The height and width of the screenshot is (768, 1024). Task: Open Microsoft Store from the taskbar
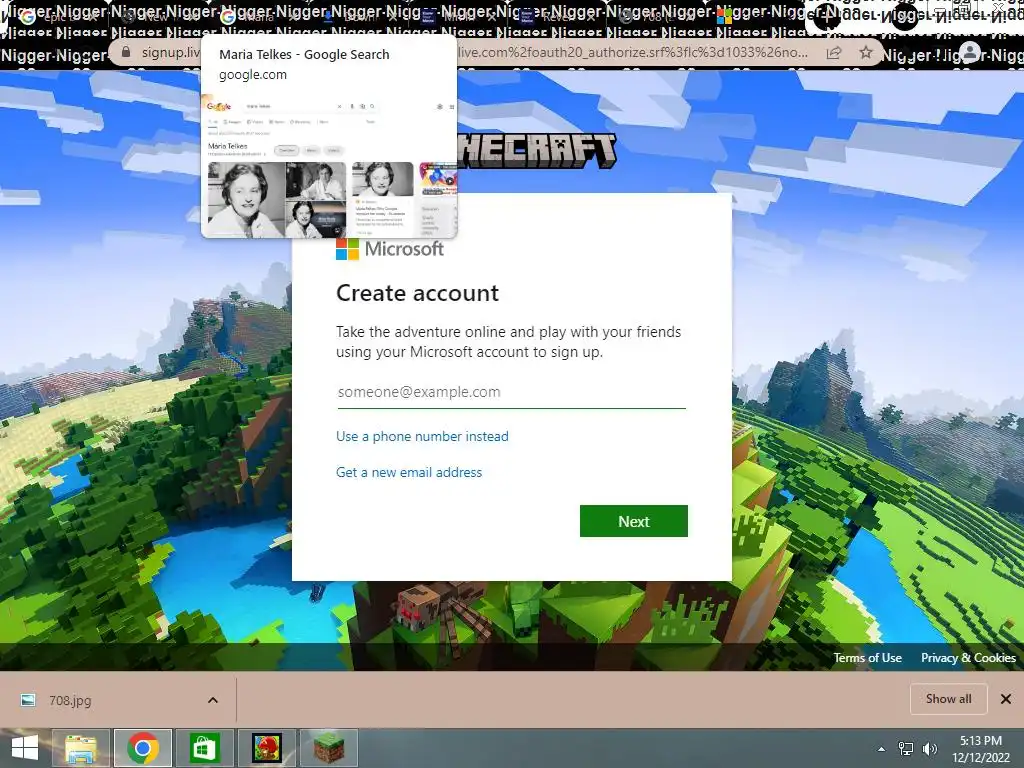[x=204, y=748]
